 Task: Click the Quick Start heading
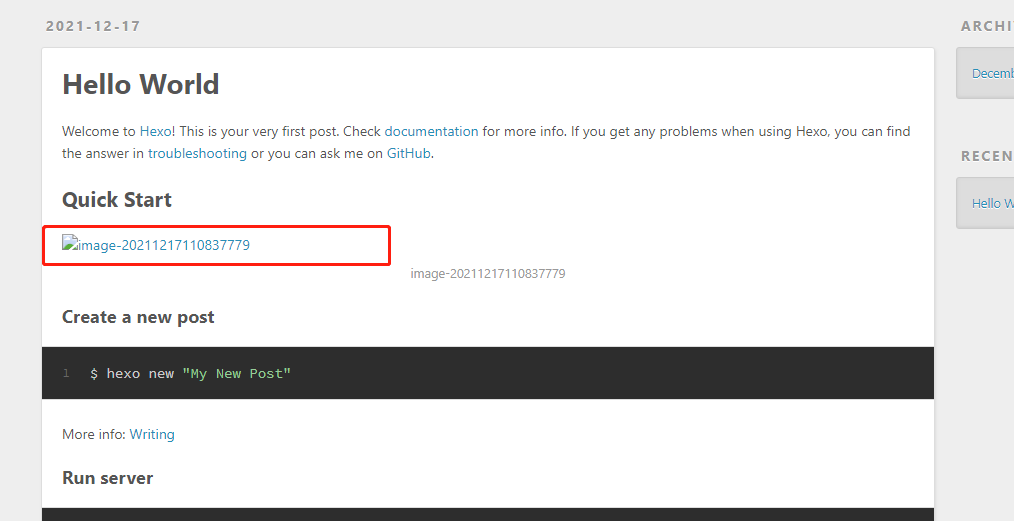pos(117,200)
